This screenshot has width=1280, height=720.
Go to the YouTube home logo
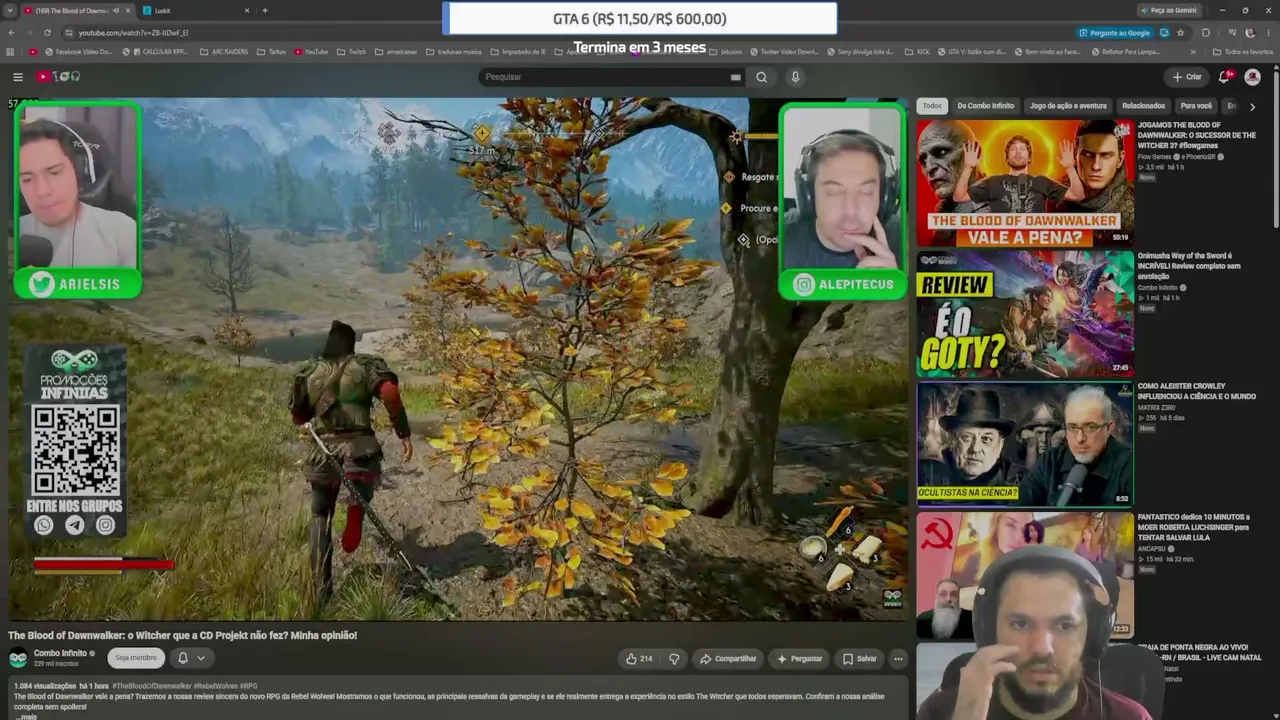pos(59,77)
